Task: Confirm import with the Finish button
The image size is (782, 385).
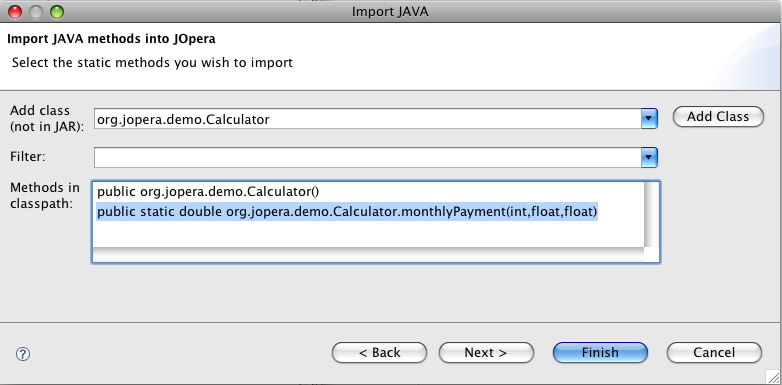Action: [x=600, y=353]
